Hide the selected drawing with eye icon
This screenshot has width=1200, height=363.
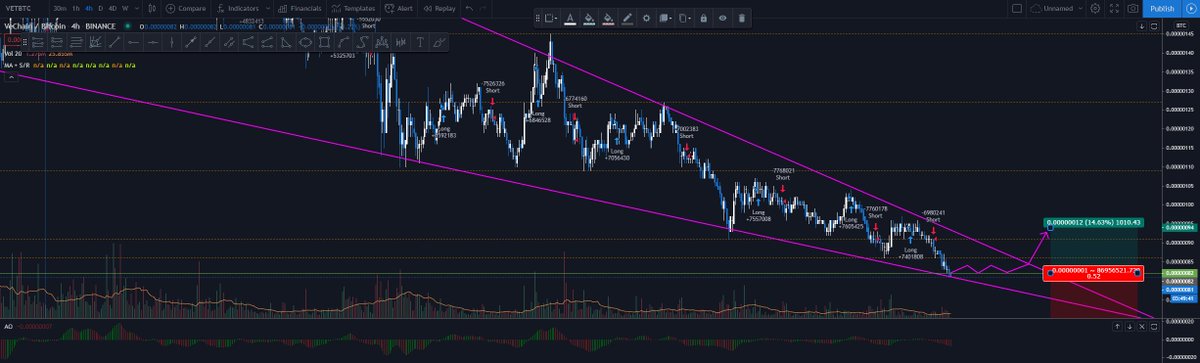pyautogui.click(x=723, y=18)
